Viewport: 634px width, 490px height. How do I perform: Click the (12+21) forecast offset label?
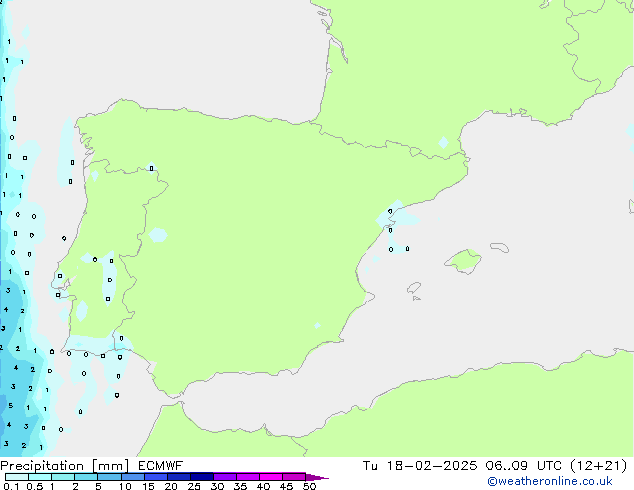[601, 465]
